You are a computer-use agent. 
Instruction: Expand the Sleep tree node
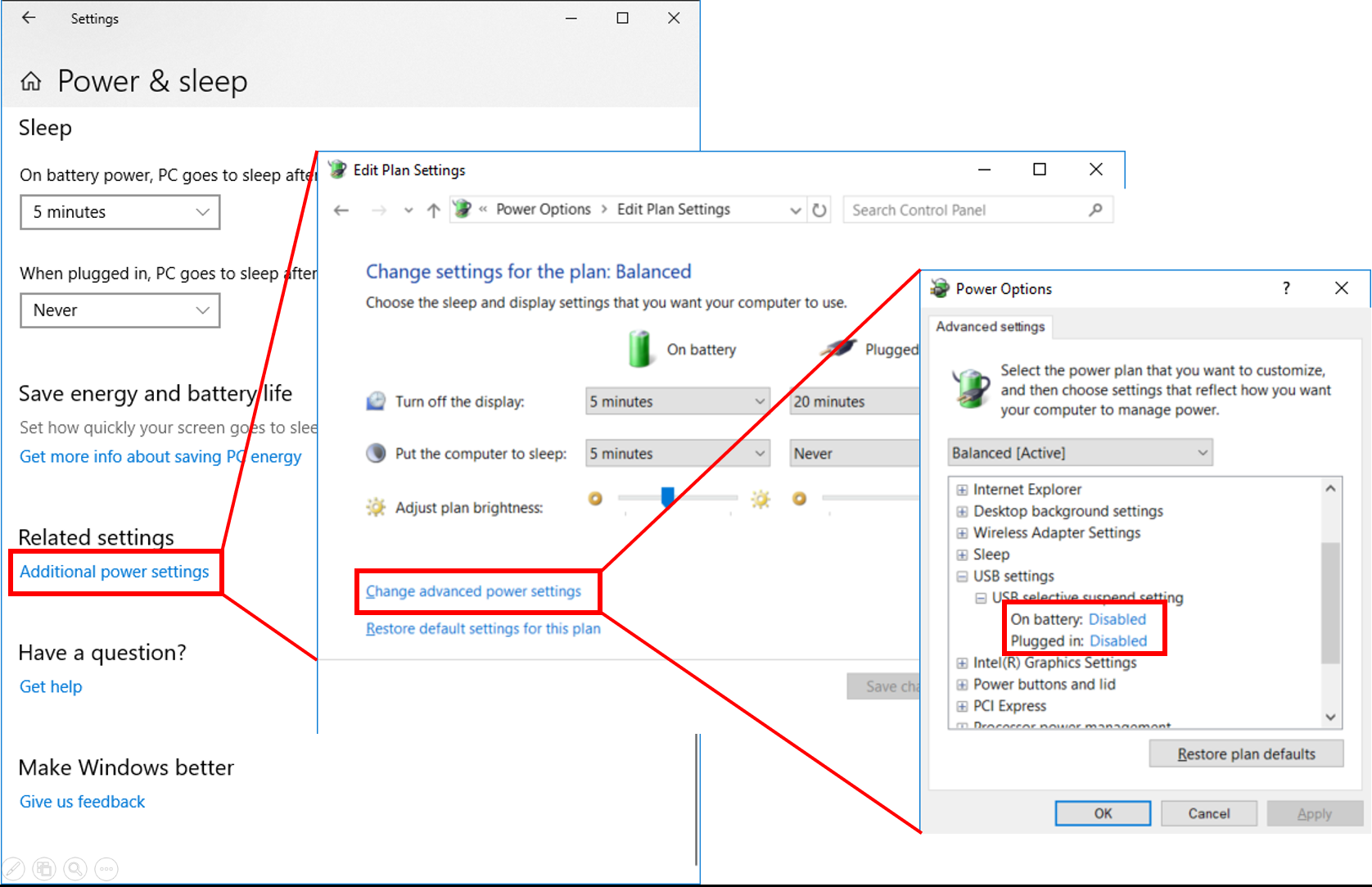click(962, 555)
